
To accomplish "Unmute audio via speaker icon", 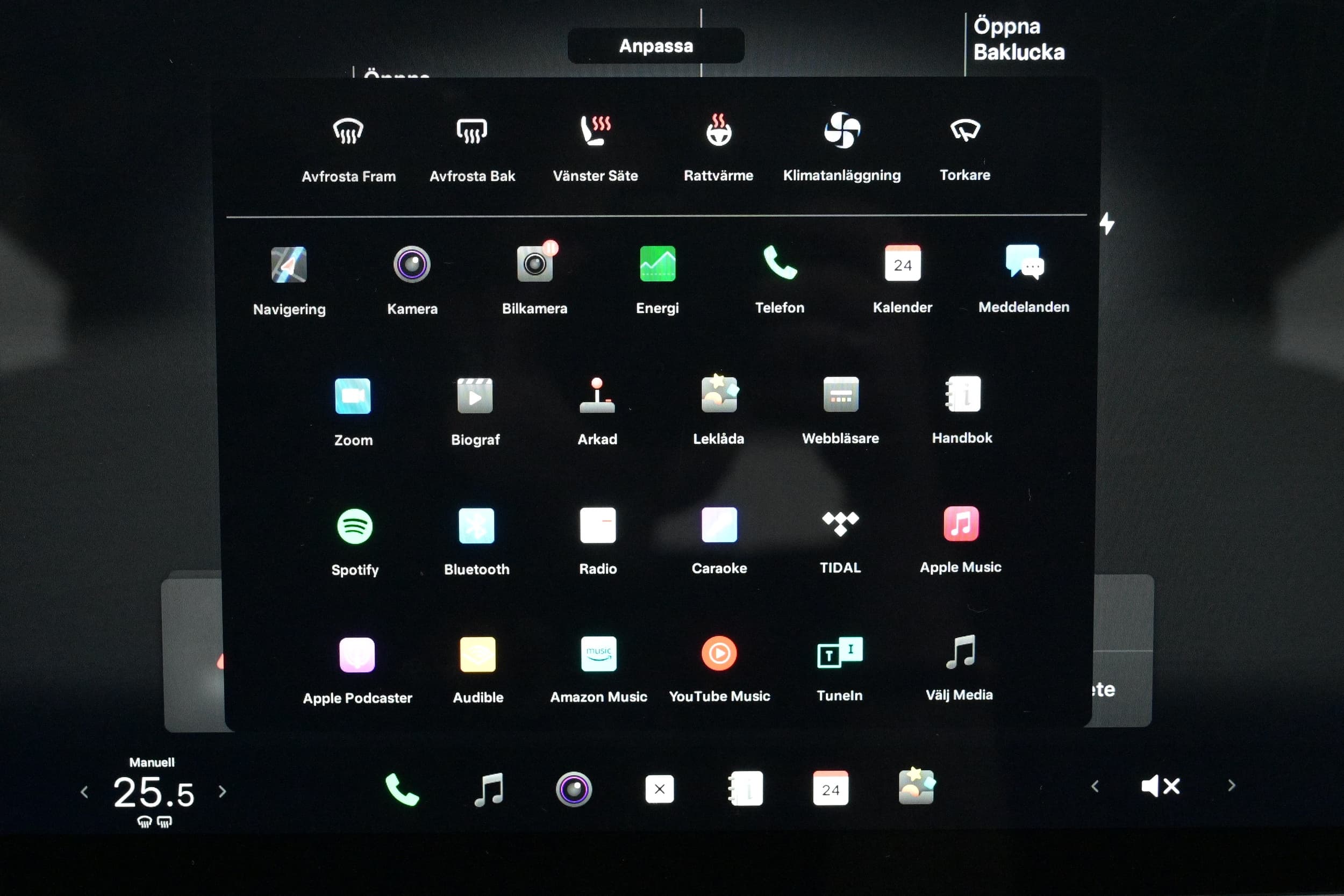I will (x=1160, y=786).
